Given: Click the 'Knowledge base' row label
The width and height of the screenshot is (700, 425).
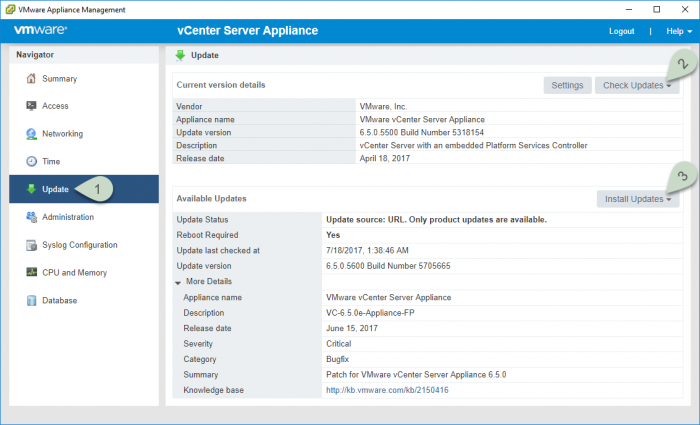Looking at the screenshot, I should (213, 390).
